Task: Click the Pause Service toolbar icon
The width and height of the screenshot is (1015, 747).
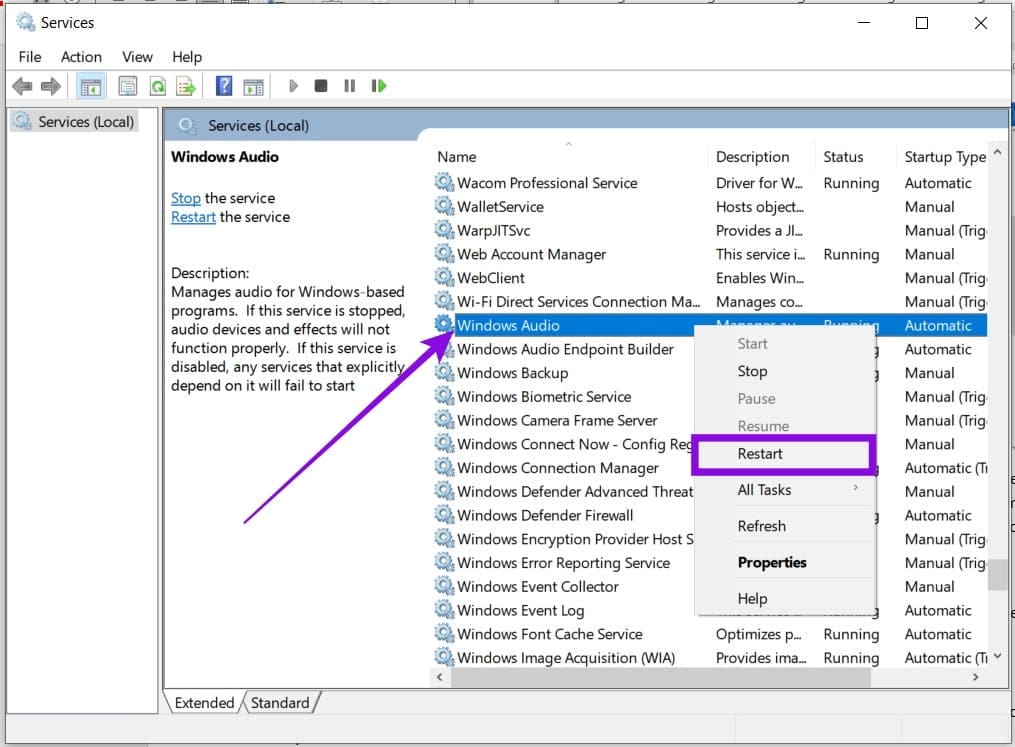Action: pyautogui.click(x=350, y=85)
